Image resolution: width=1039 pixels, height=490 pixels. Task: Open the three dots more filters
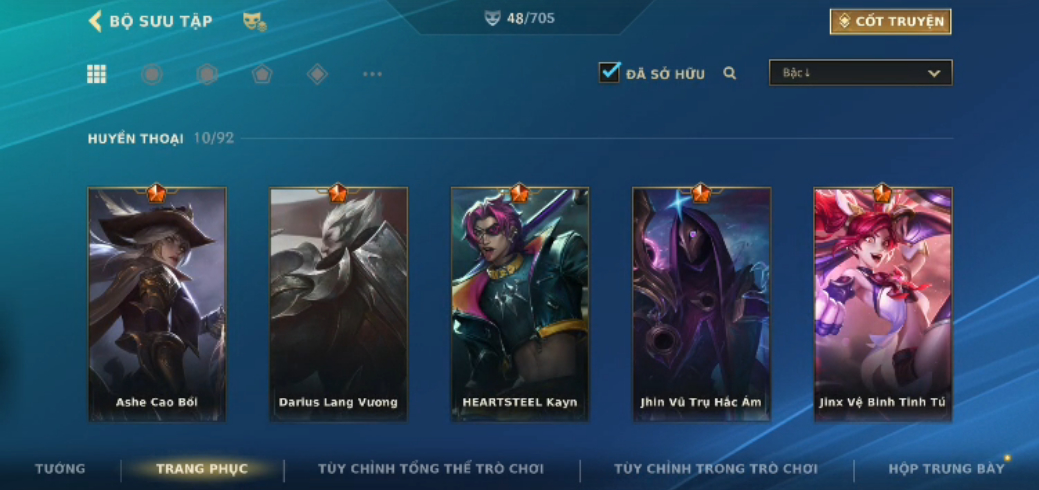point(372,74)
